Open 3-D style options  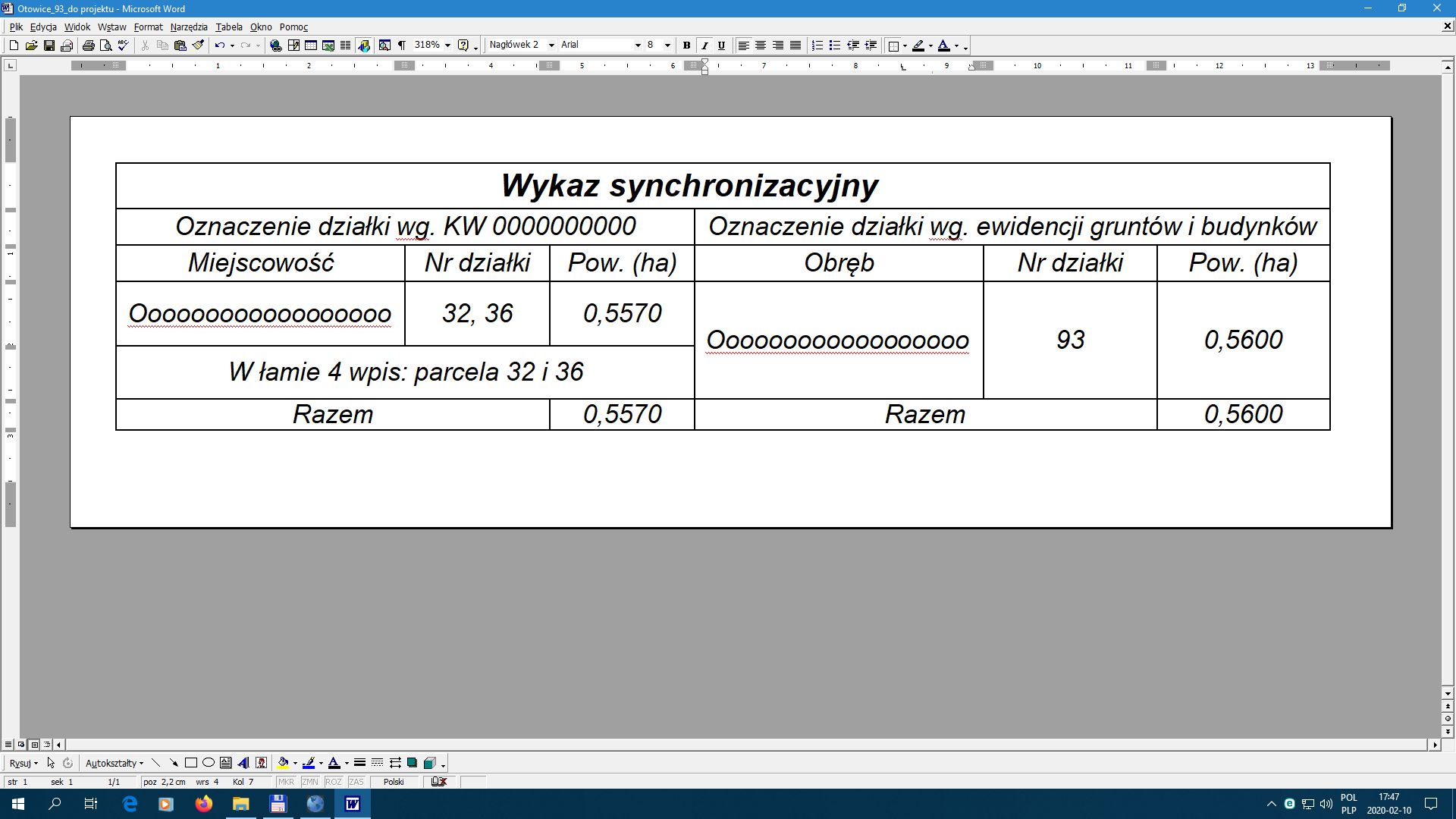coord(430,763)
